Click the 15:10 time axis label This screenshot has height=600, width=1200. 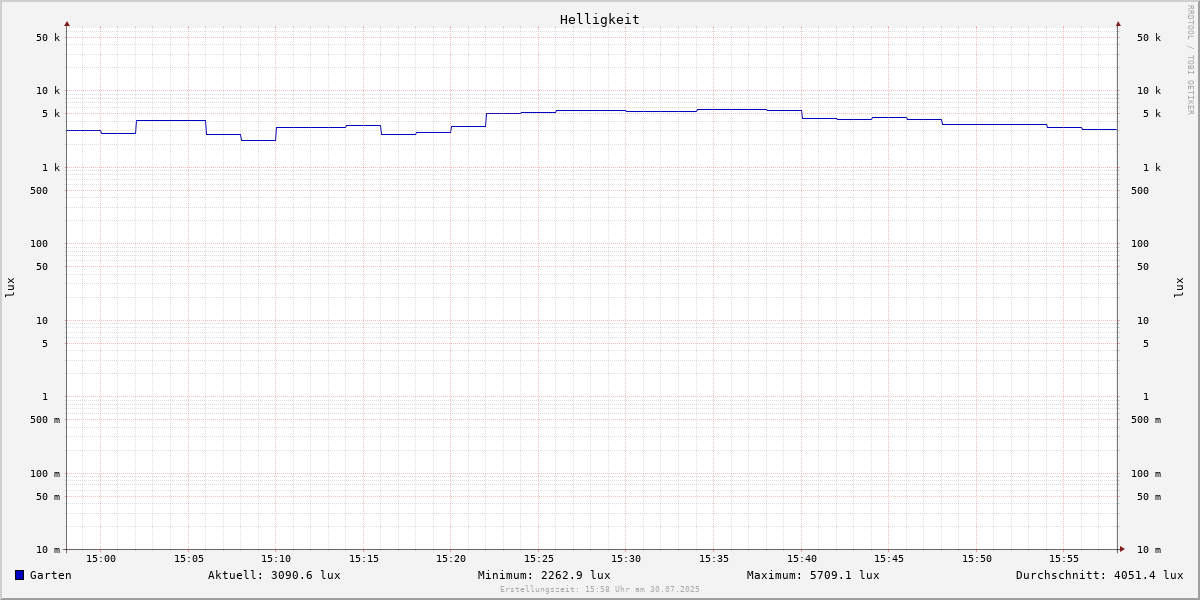[276, 559]
